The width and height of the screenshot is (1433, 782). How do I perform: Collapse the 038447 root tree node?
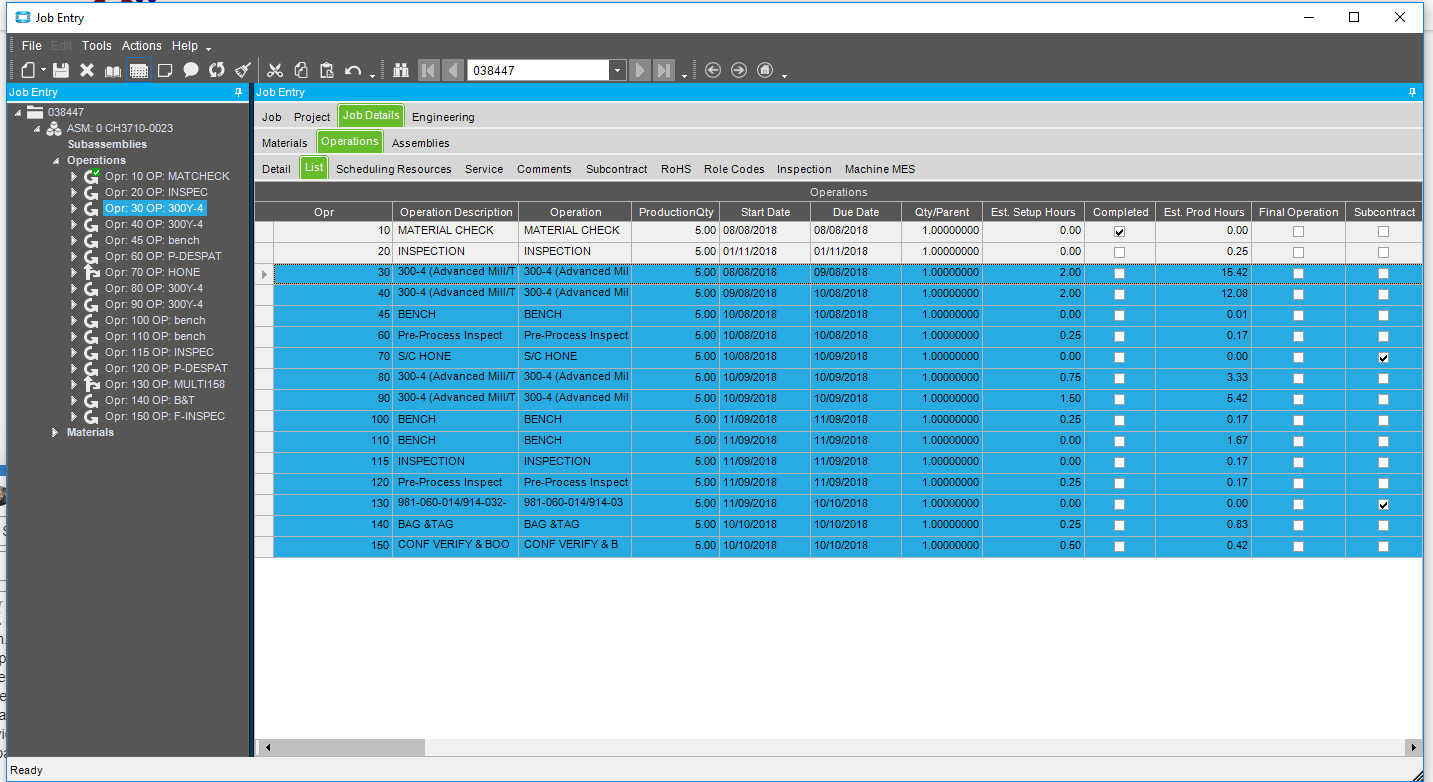pos(18,112)
